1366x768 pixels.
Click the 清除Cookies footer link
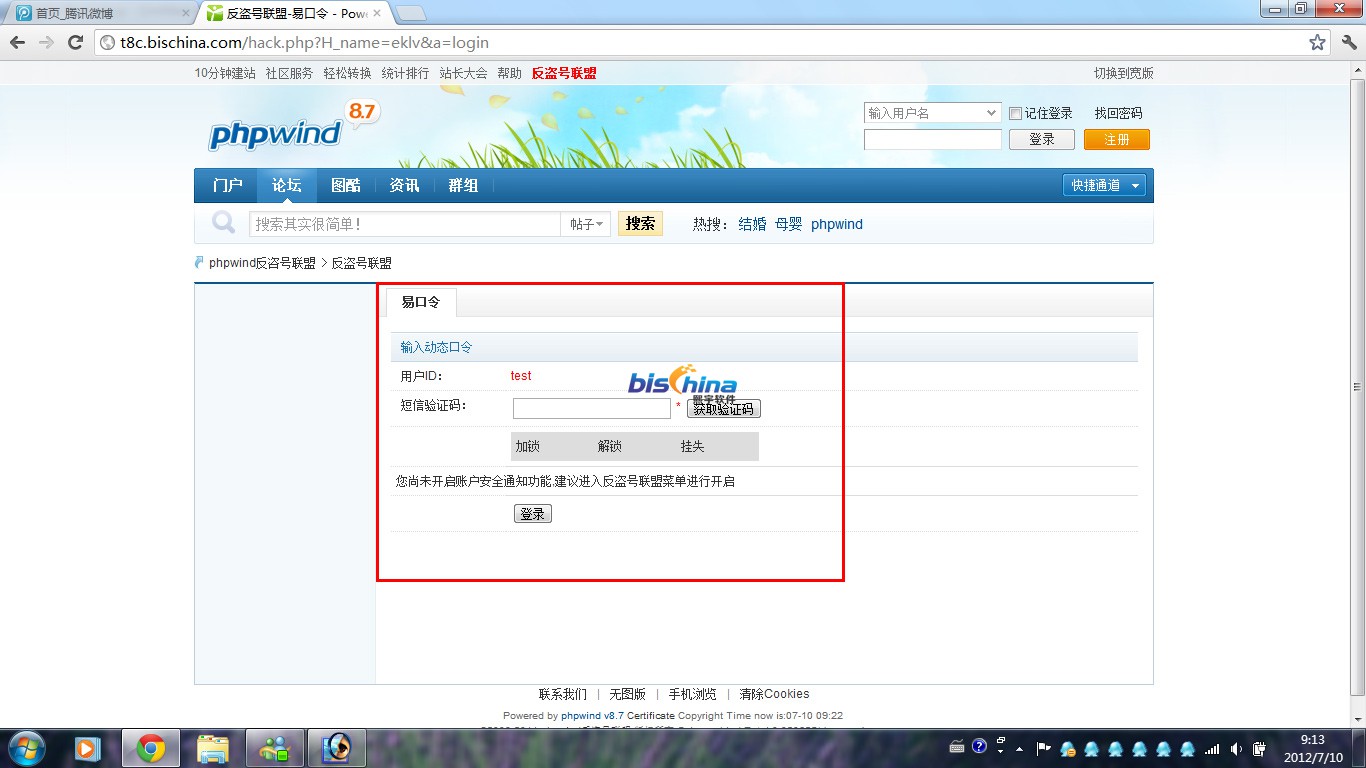pos(774,694)
